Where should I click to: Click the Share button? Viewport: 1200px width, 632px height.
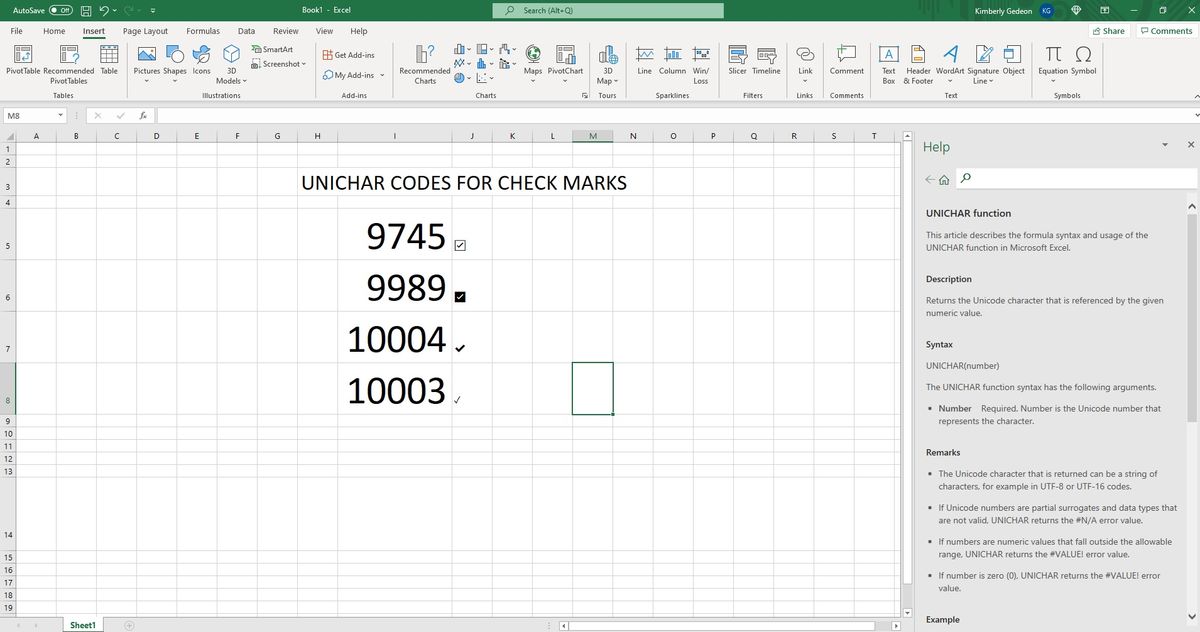coord(1108,31)
